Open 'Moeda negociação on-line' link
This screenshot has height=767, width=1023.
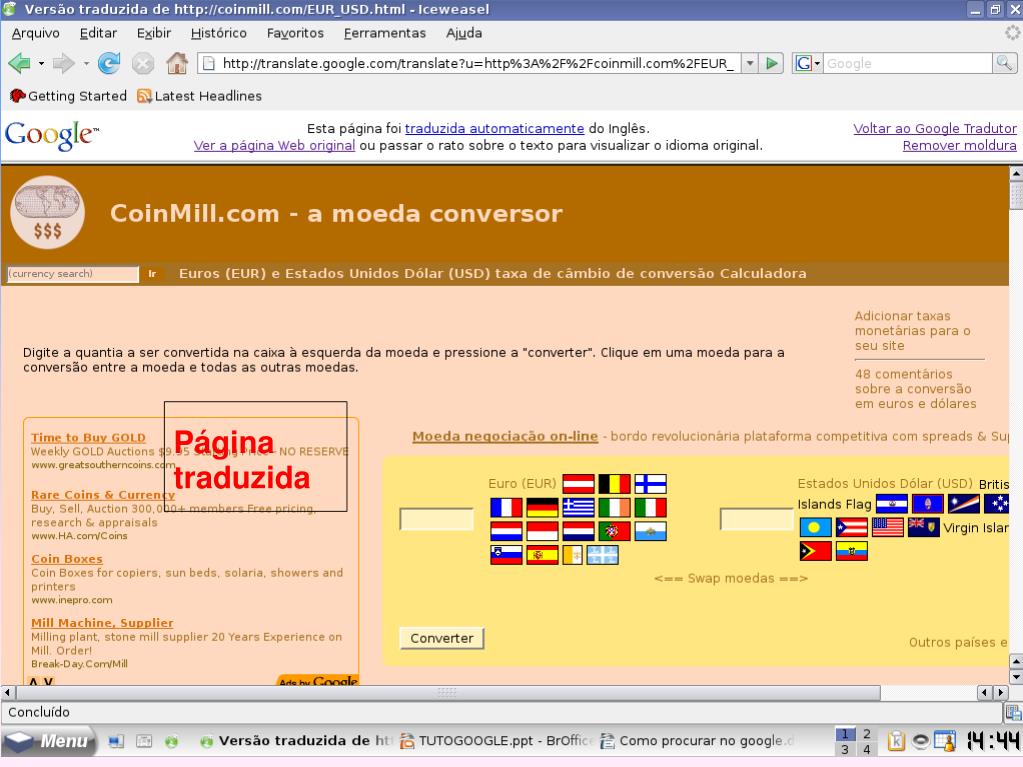click(x=505, y=436)
